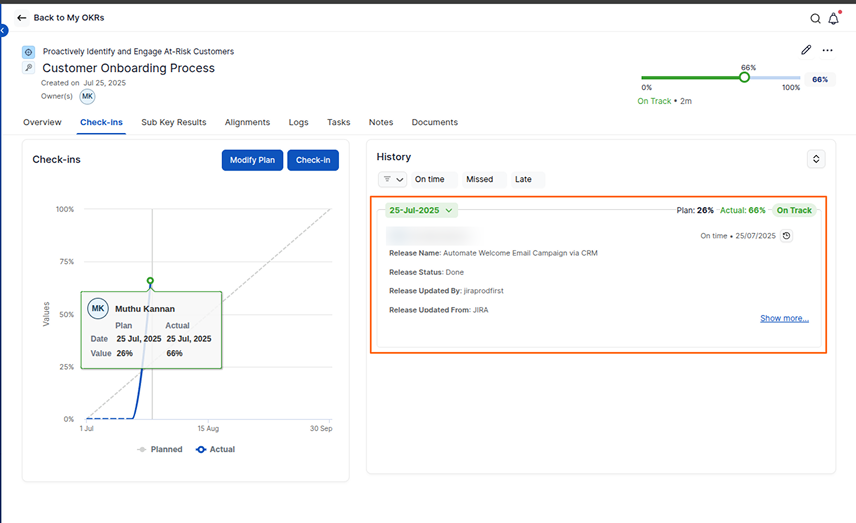Click the 15 Aug axis label
The image size is (856, 523).
(208, 429)
